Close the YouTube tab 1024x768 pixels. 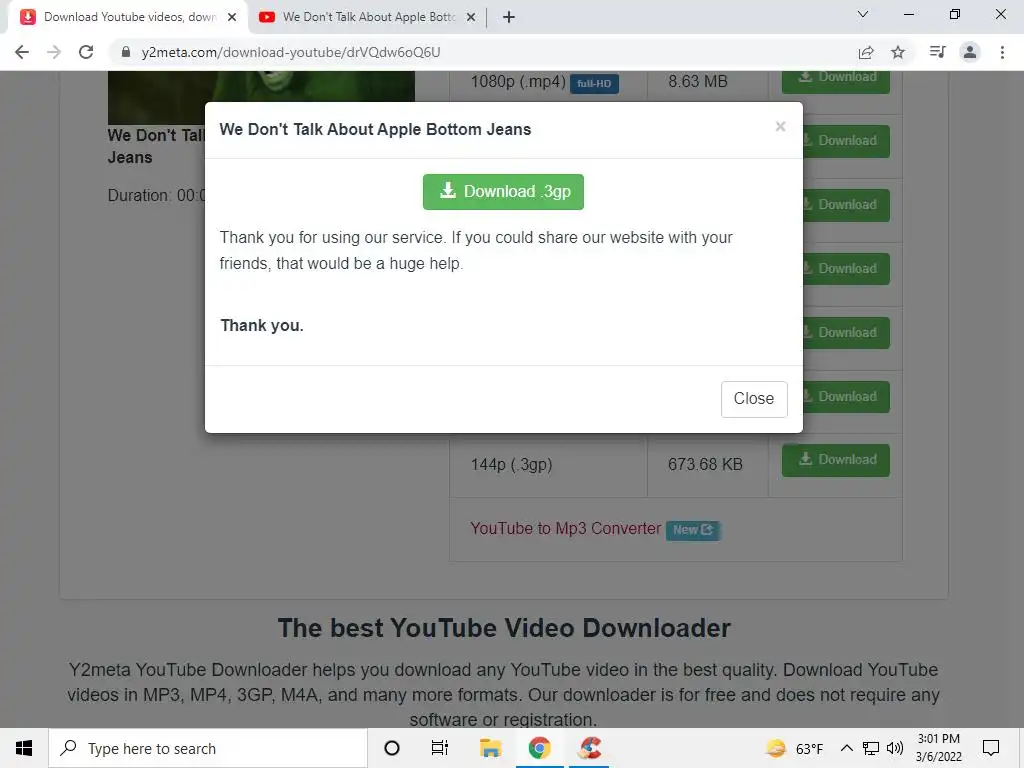pos(471,17)
